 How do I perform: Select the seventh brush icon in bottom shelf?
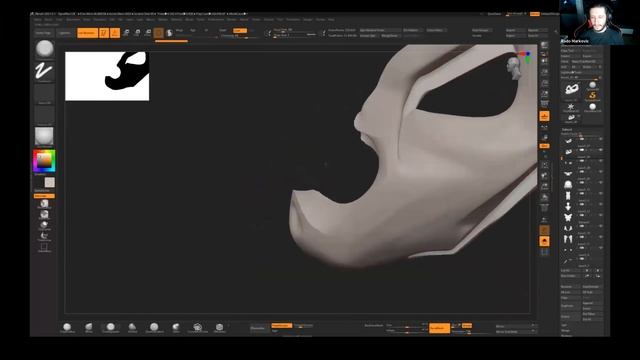click(x=198, y=327)
